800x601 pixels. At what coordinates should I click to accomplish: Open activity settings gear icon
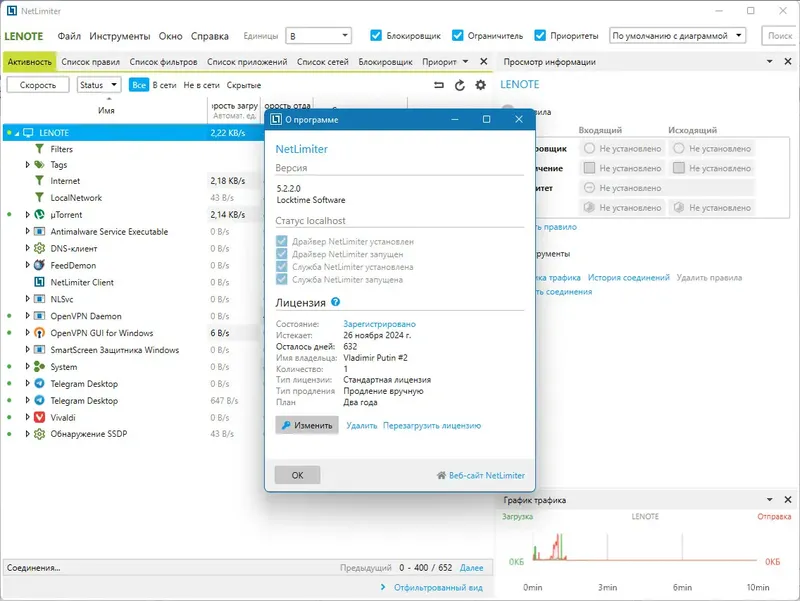[481, 85]
